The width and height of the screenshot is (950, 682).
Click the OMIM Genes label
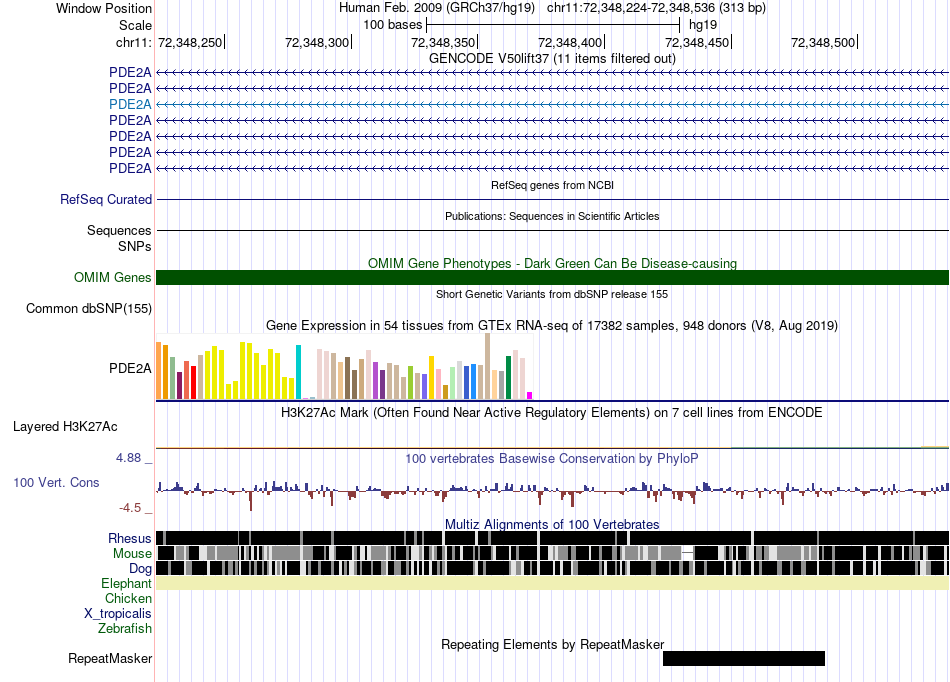click(x=112, y=277)
